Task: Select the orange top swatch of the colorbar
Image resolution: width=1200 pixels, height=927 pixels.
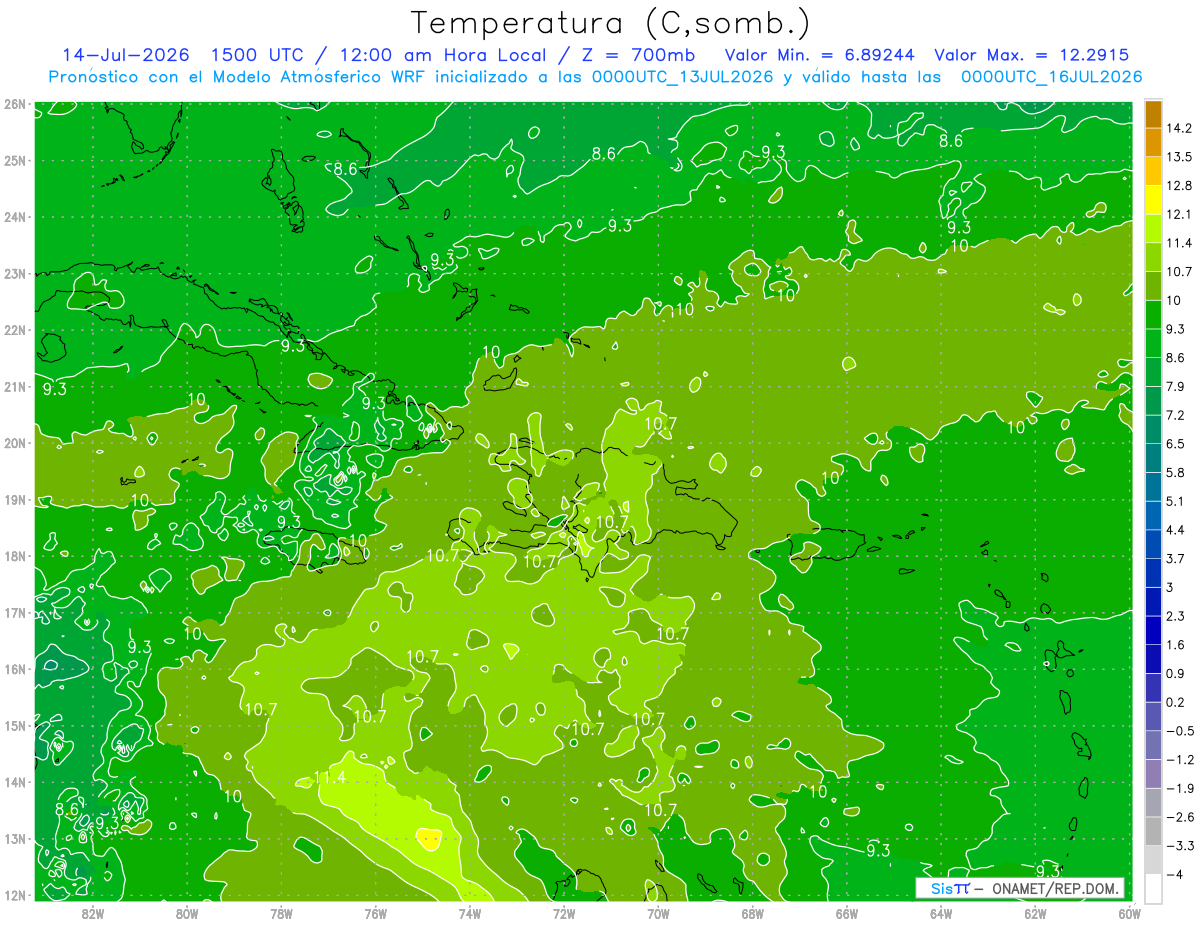Action: click(1153, 114)
